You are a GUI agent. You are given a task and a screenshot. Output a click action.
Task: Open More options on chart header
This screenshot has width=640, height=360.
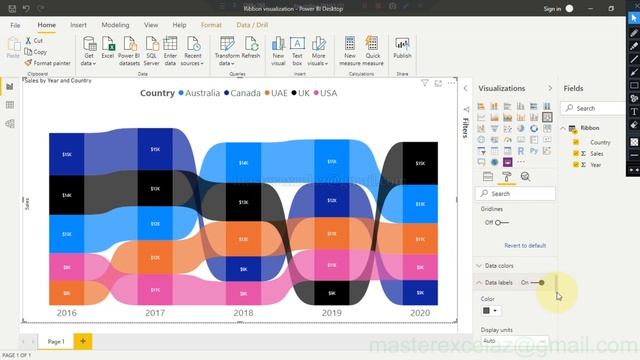(451, 83)
